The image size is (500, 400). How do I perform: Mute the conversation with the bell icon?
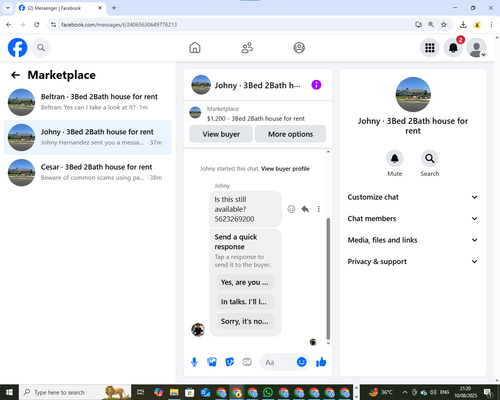(395, 158)
